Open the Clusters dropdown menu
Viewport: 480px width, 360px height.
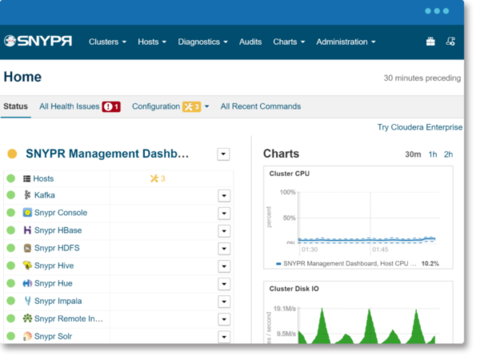107,42
